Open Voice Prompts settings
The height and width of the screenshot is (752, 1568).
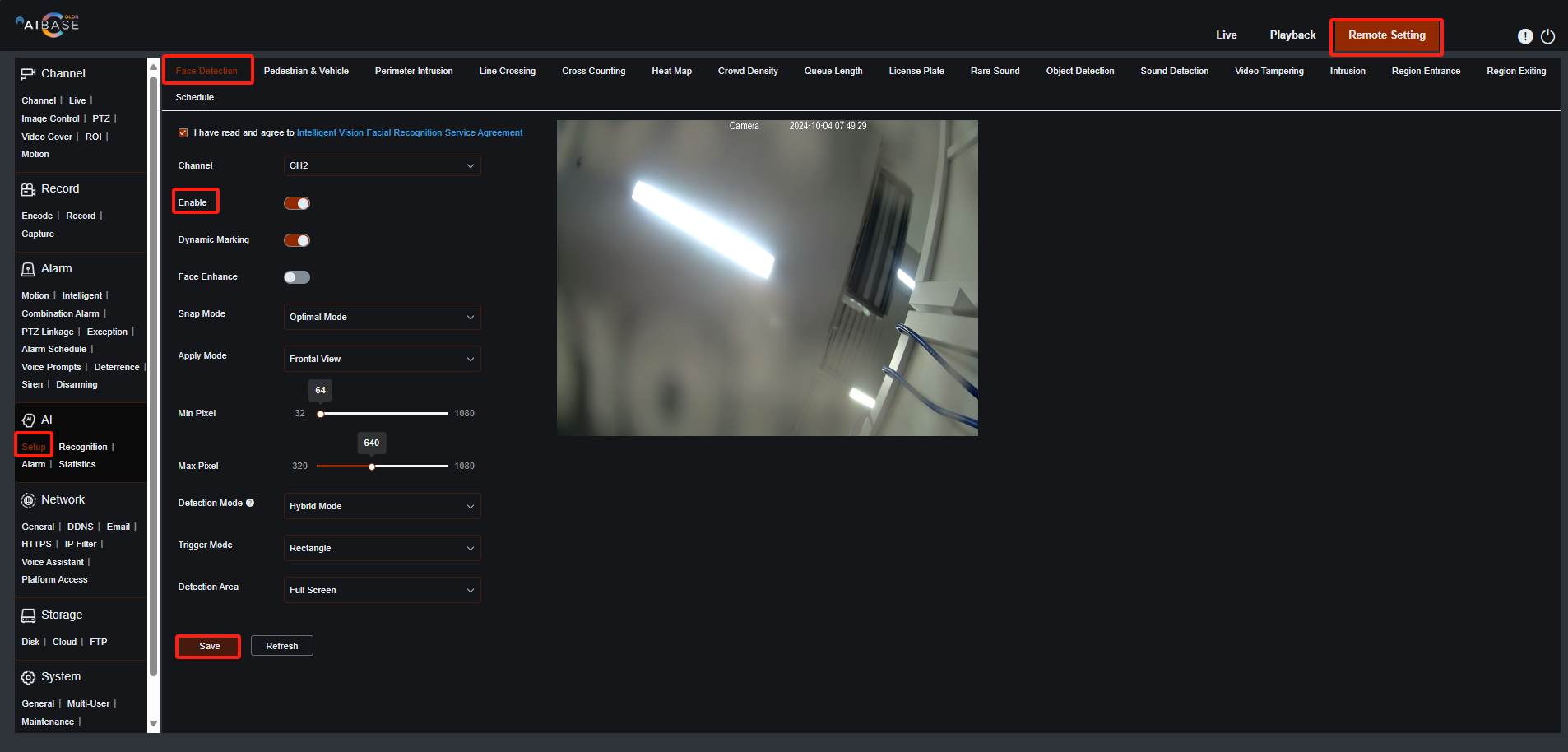coord(51,367)
